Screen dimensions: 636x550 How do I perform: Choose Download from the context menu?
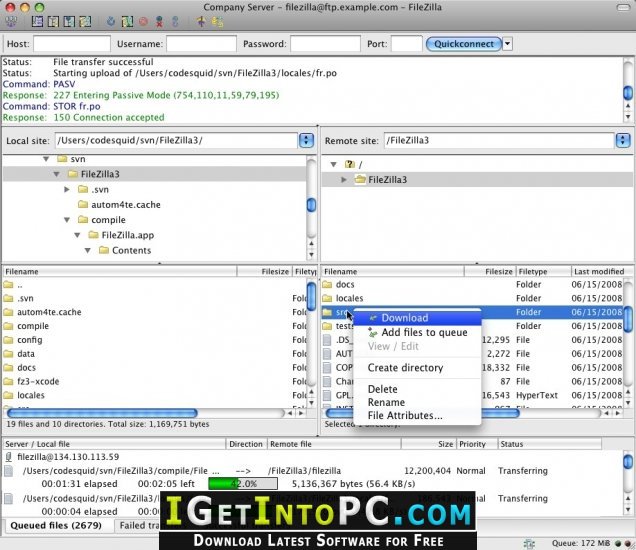tap(417, 318)
